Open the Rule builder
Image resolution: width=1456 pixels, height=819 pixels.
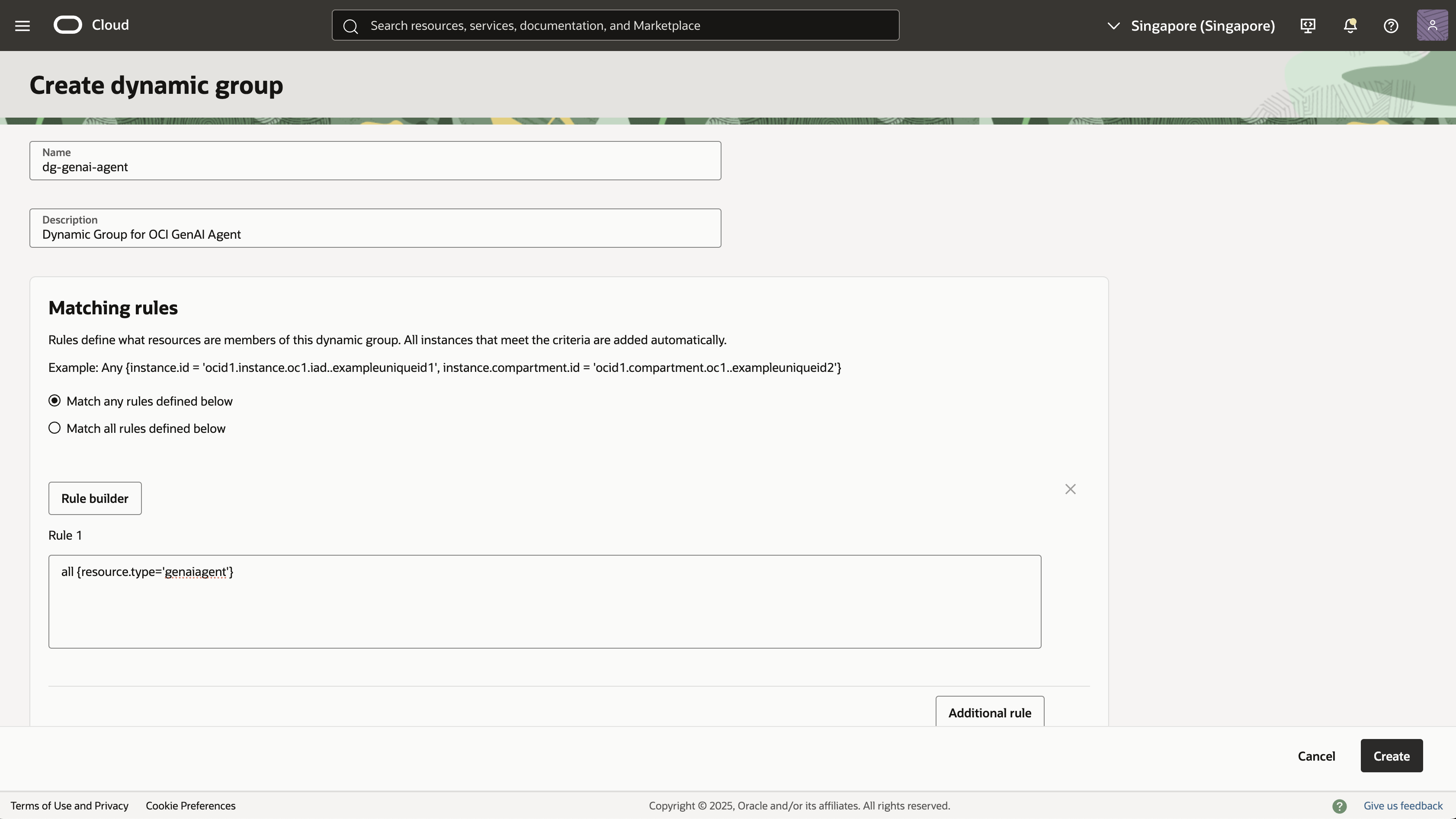tap(95, 498)
